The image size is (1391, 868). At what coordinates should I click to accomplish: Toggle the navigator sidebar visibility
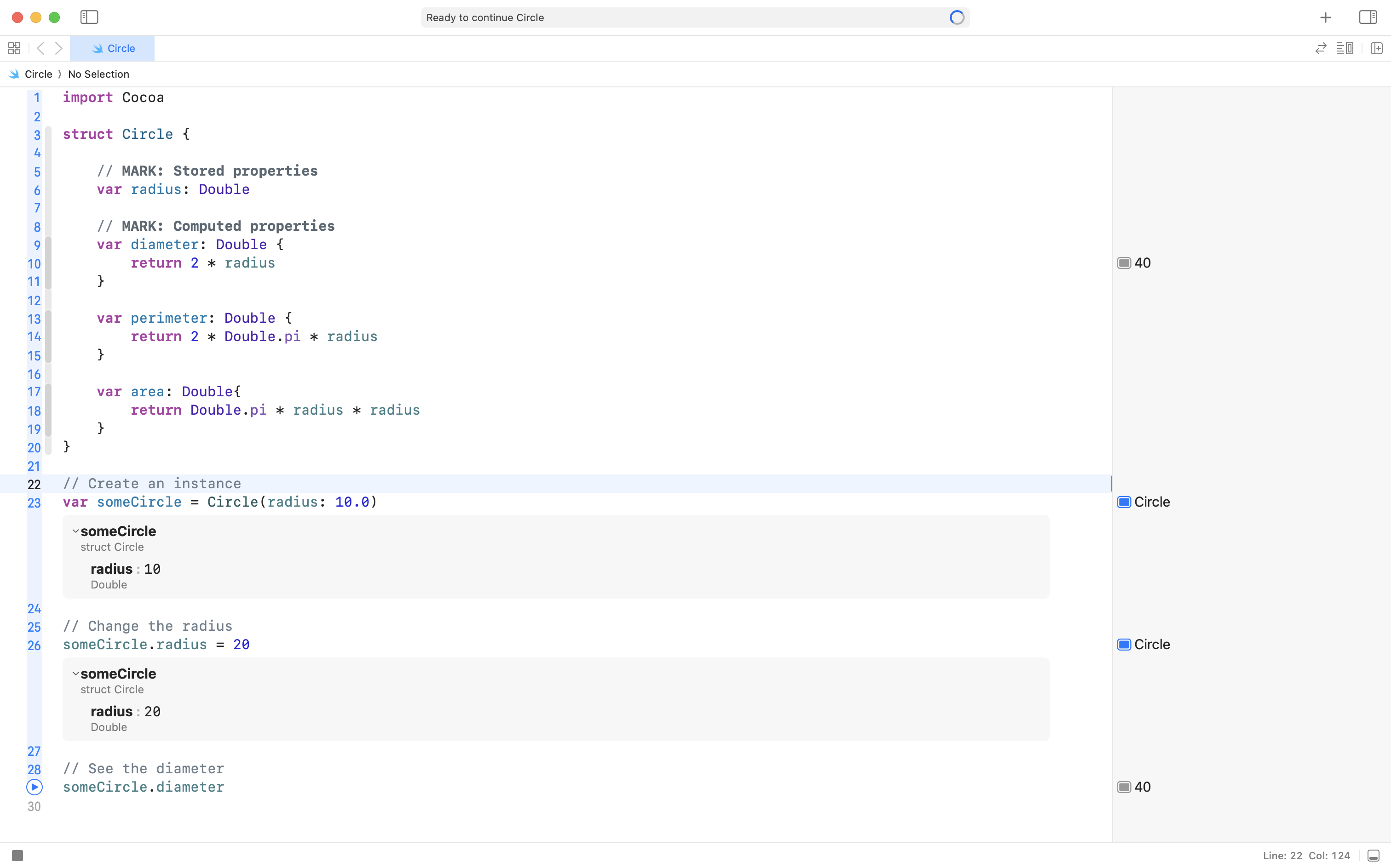click(x=90, y=17)
